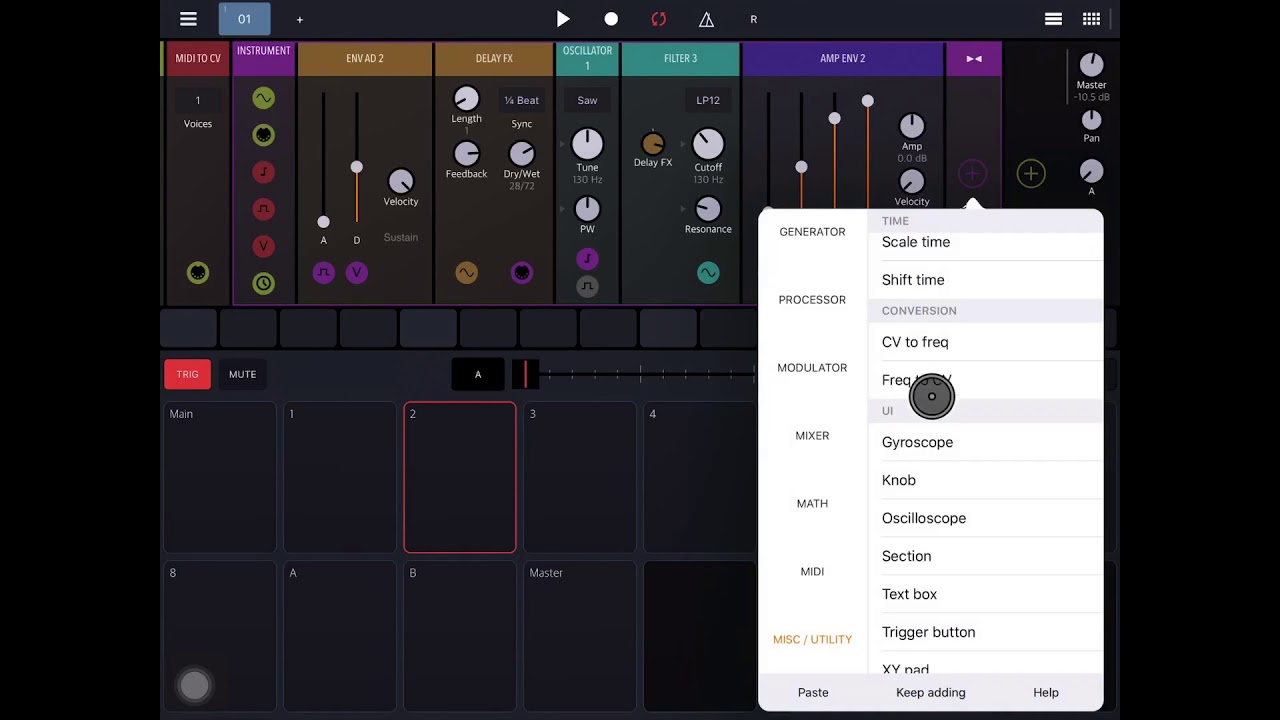Click the Keep adding button
This screenshot has width=1280, height=720.
(931, 692)
